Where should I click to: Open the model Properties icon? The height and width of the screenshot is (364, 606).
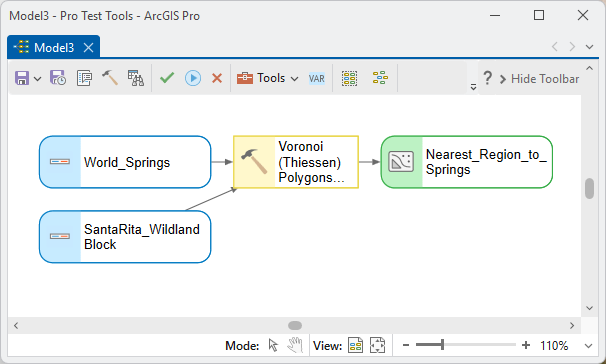[x=84, y=78]
